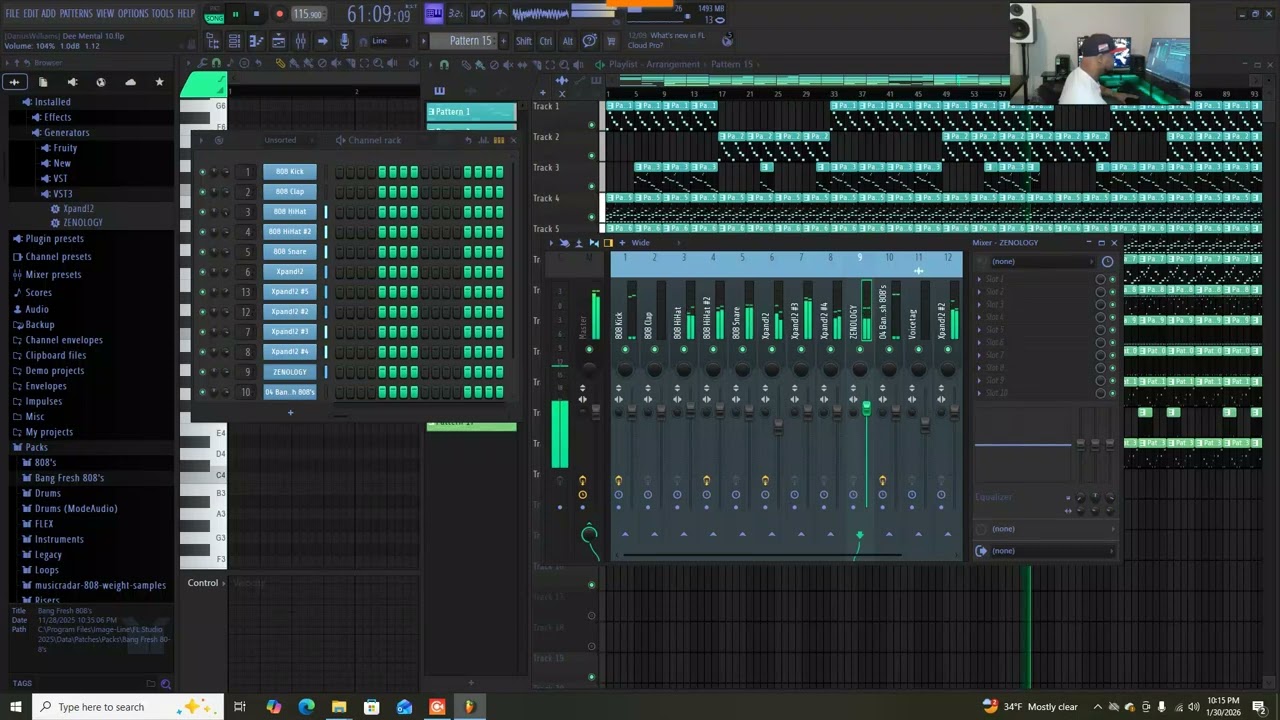The width and height of the screenshot is (1280, 720).
Task: Mute the Master mixer track green light
Action: point(589,350)
